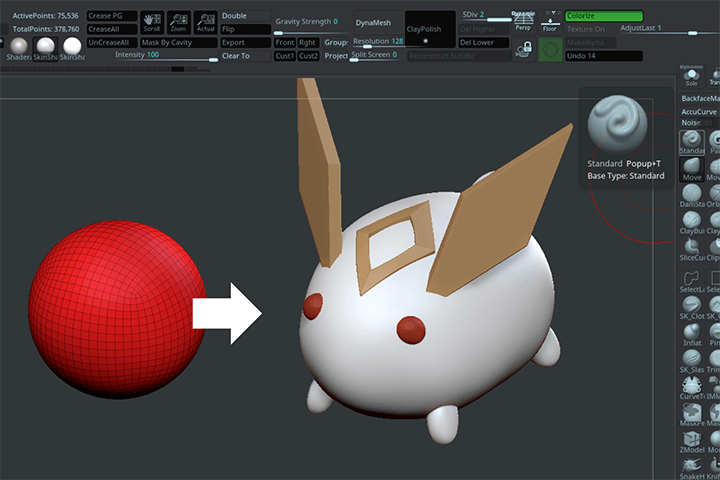Click the camera lock icon
This screenshot has width=720, height=480.
point(524,49)
